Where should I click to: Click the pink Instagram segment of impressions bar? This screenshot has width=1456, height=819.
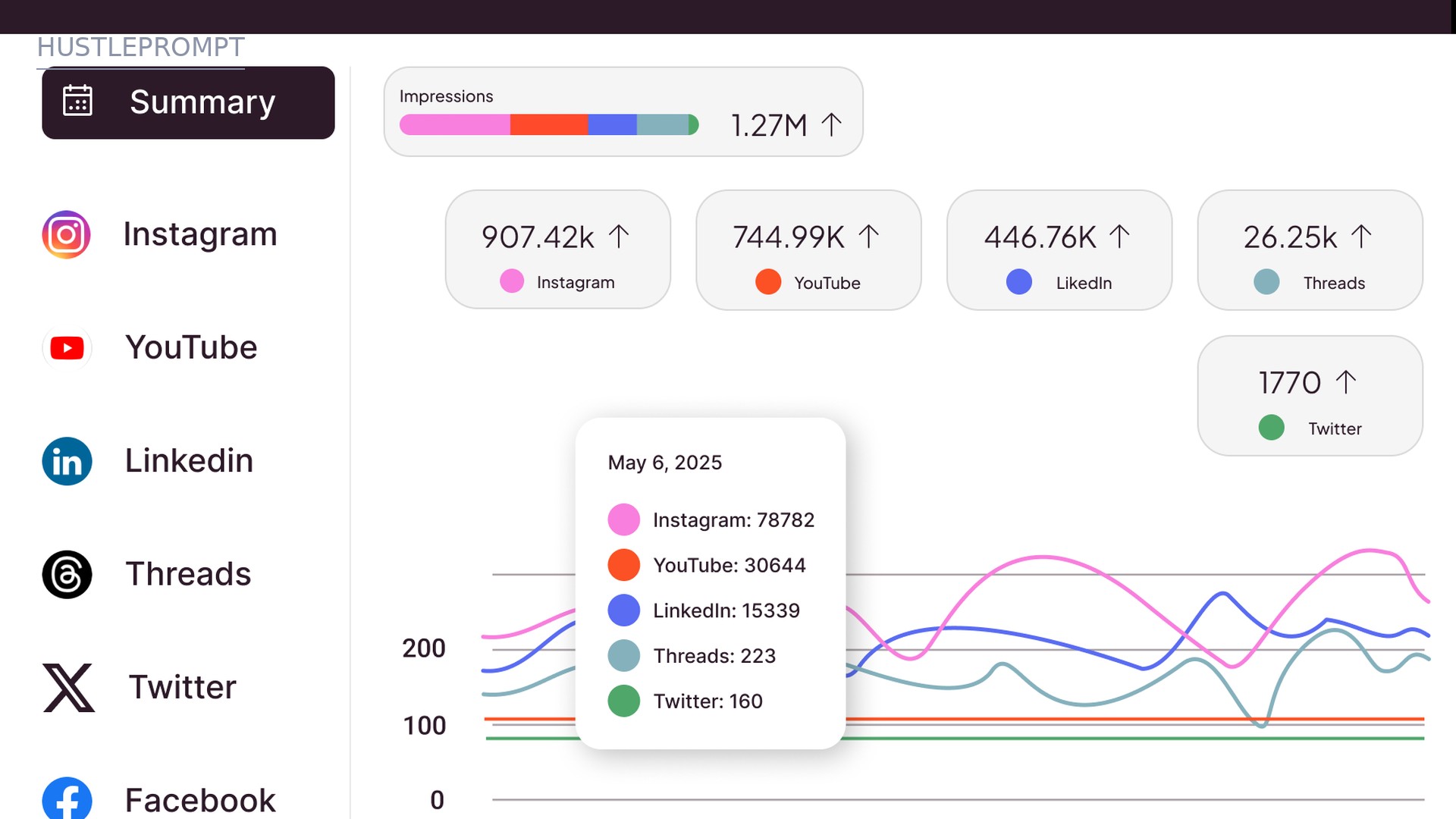pos(455,124)
